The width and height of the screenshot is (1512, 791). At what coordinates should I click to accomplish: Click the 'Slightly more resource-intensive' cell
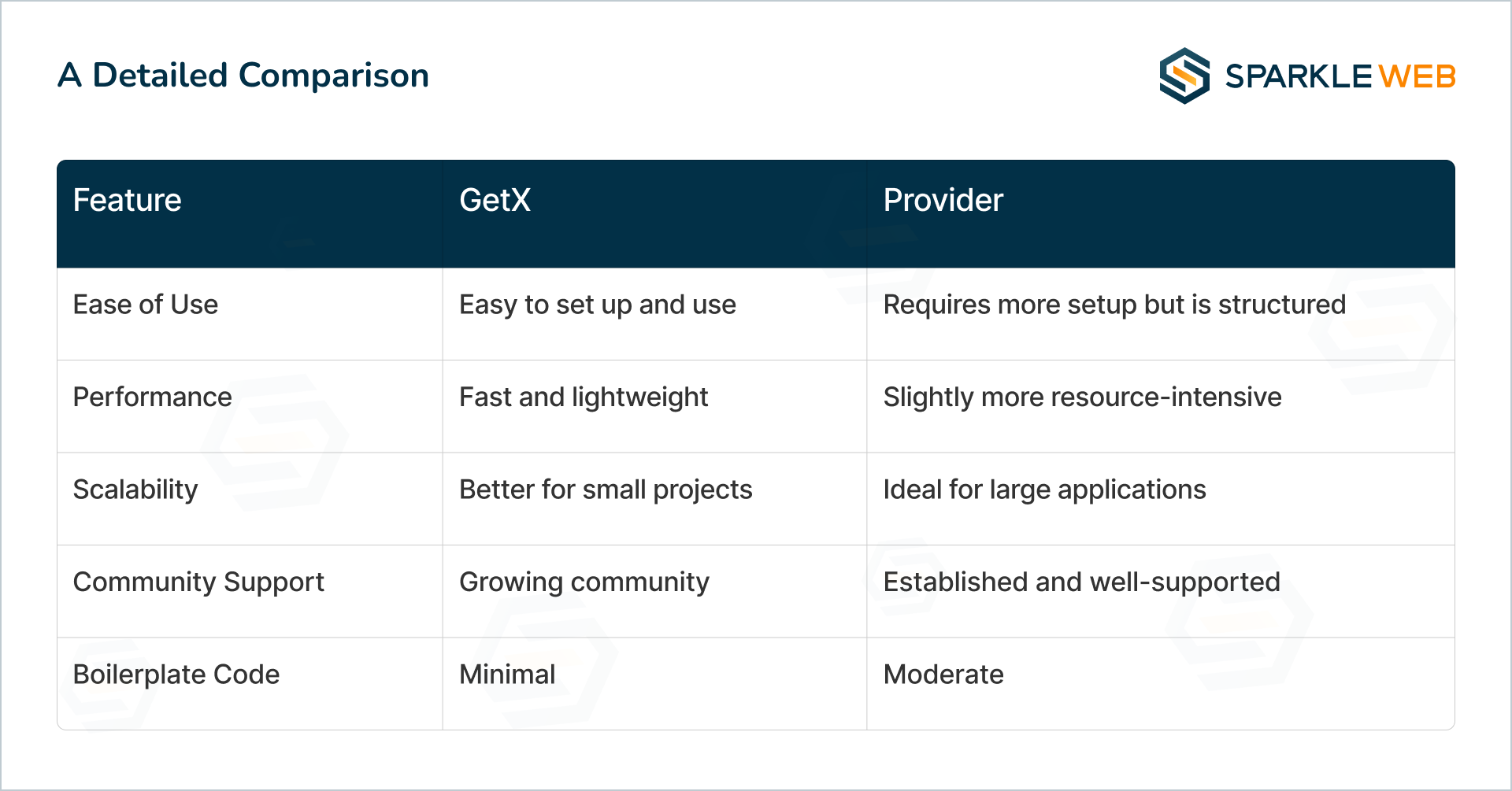pyautogui.click(x=1082, y=397)
